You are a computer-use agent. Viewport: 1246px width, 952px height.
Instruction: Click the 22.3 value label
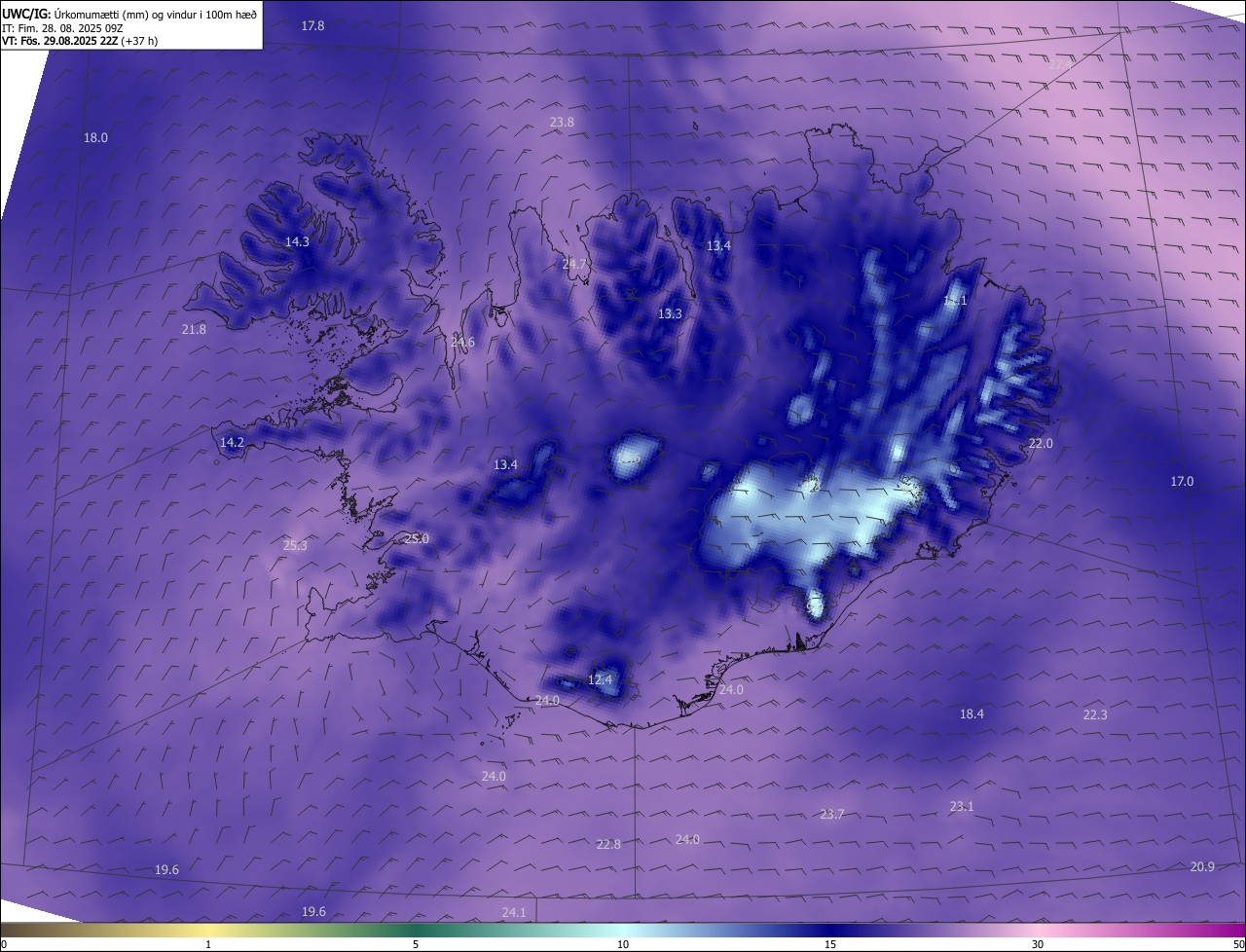tap(1095, 715)
